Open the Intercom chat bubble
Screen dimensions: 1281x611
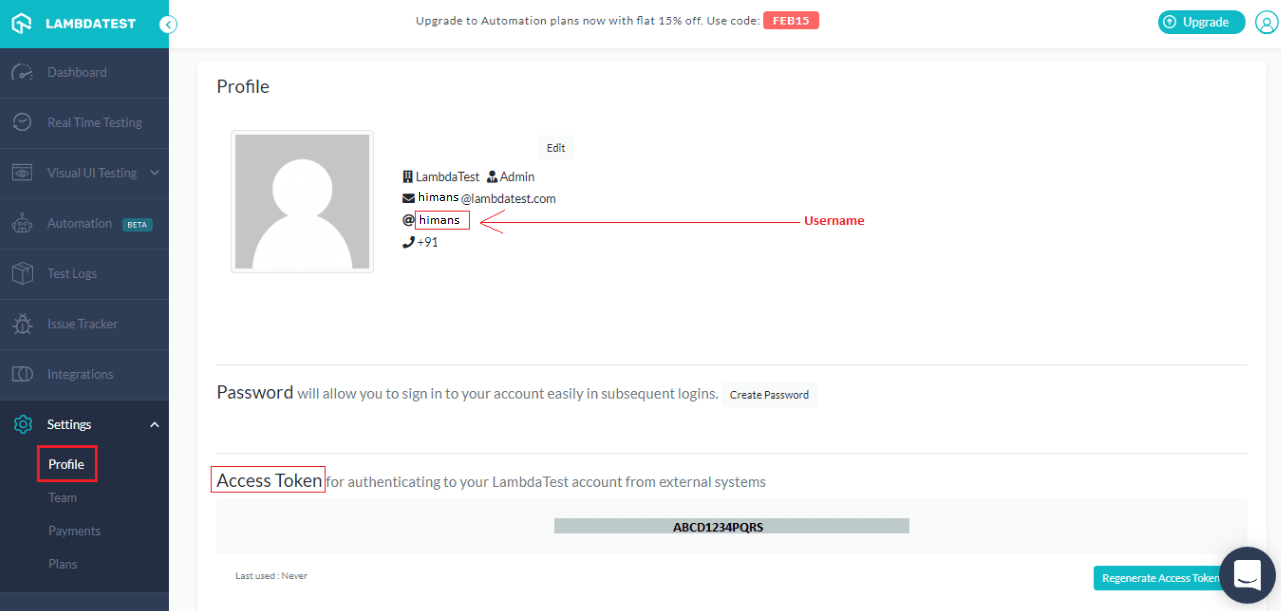pyautogui.click(x=1246, y=574)
